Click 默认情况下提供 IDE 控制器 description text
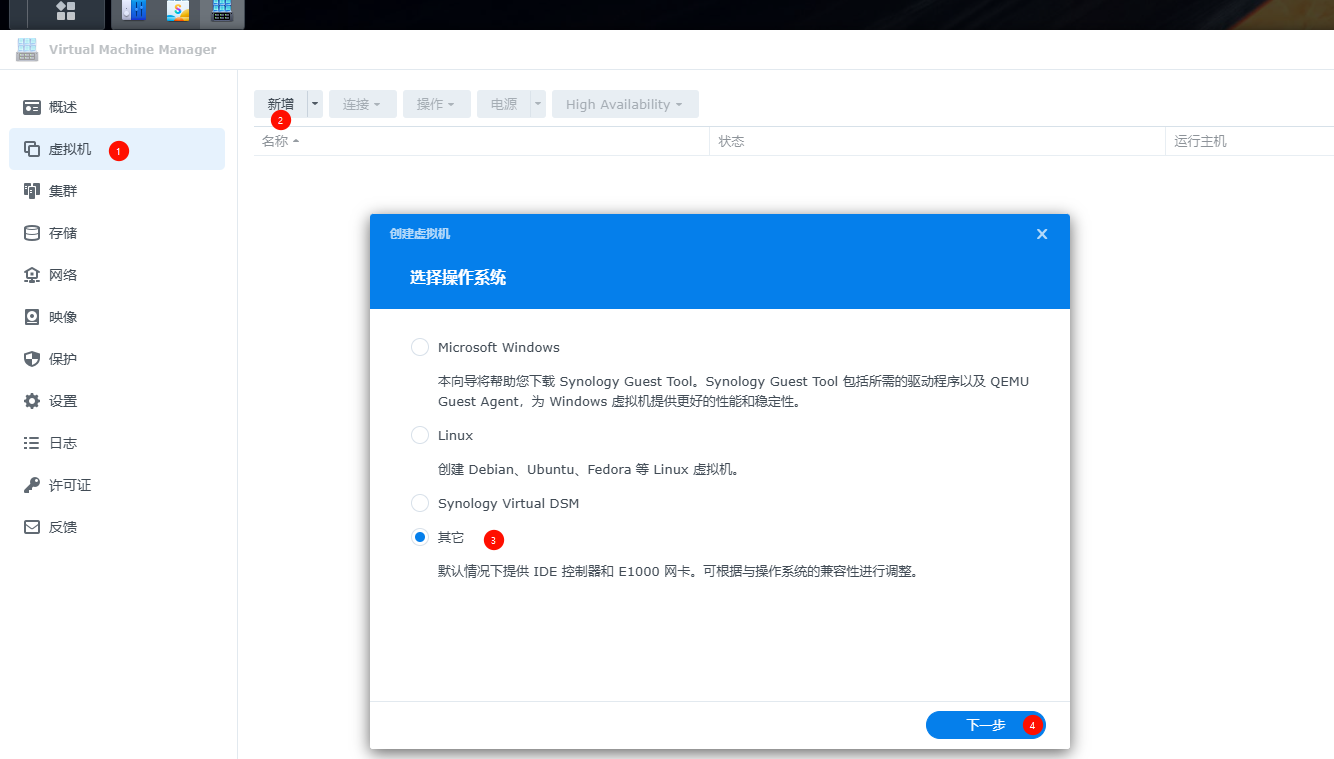 coord(678,572)
